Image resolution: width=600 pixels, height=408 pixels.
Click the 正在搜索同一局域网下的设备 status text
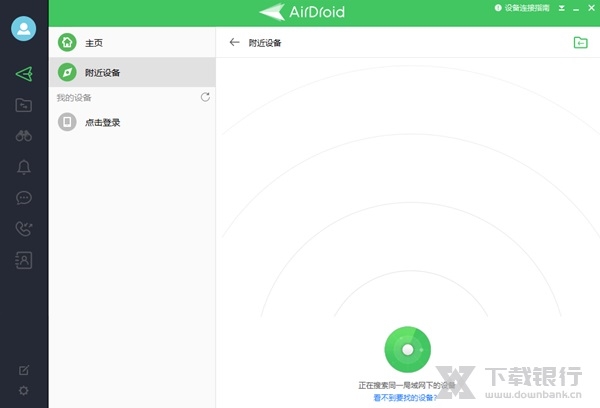(406, 385)
